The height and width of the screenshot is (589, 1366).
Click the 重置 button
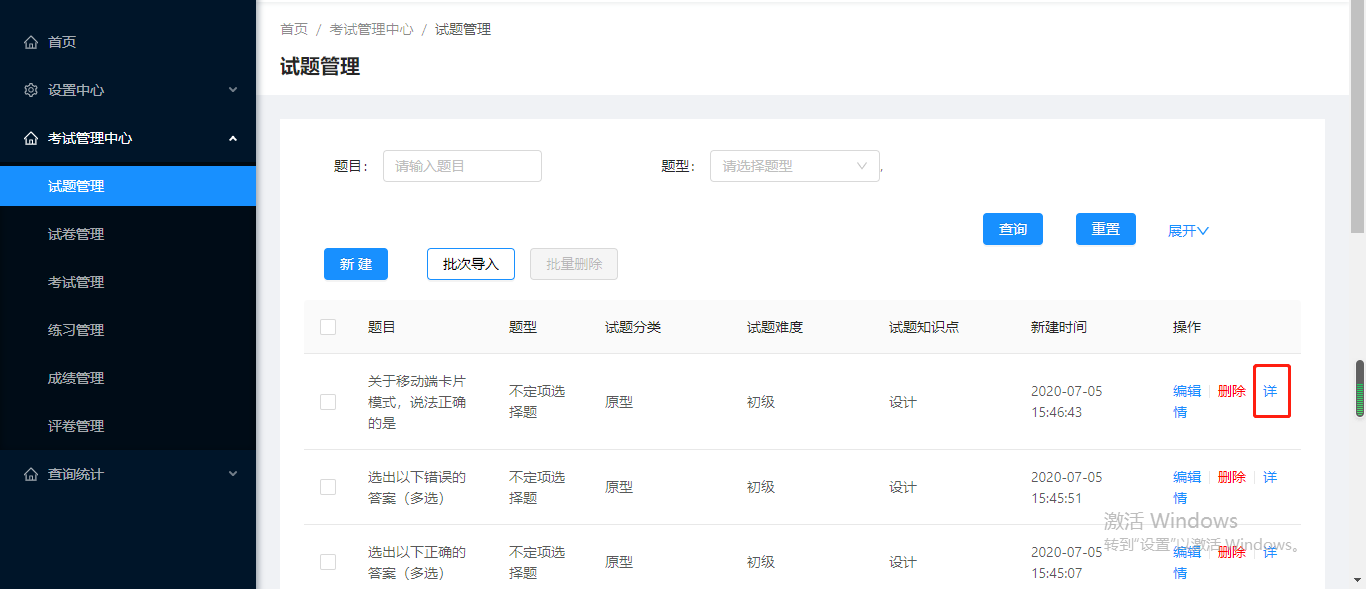[1106, 229]
